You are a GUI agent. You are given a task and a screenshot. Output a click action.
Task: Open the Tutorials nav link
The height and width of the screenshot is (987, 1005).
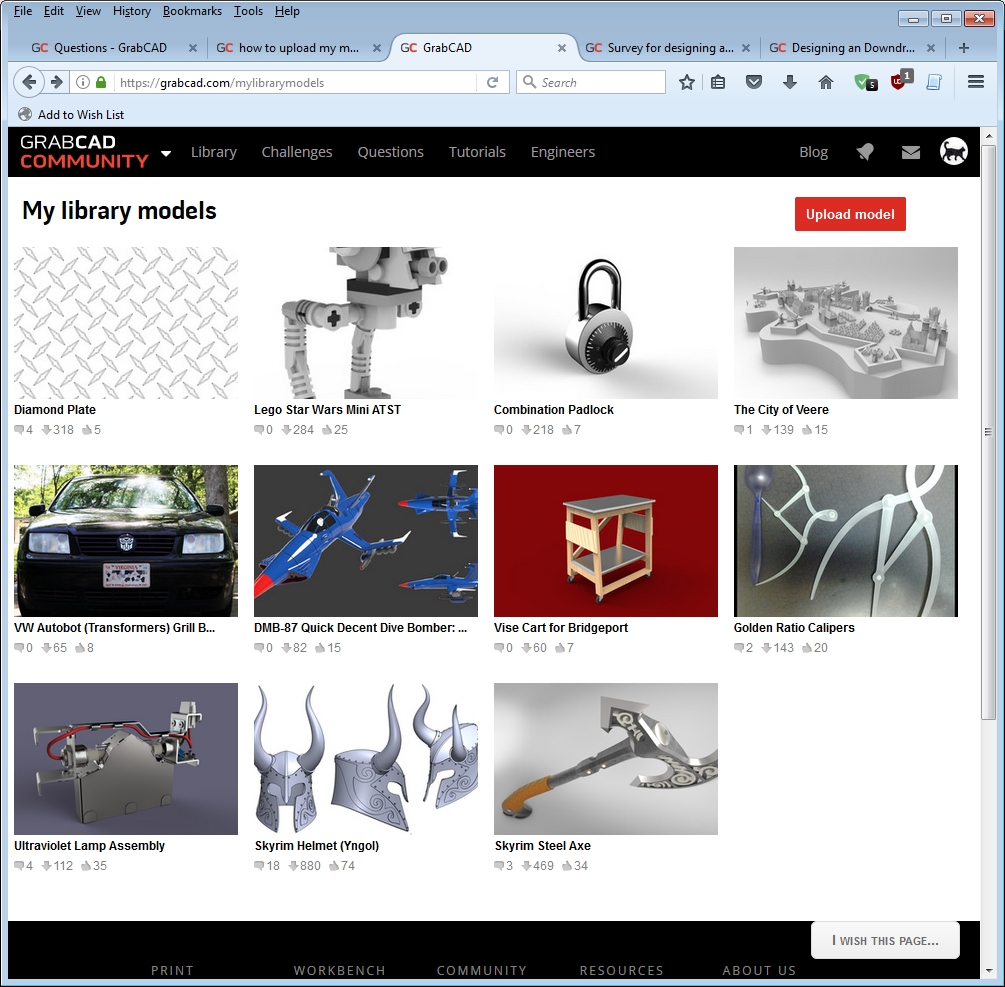coord(477,152)
